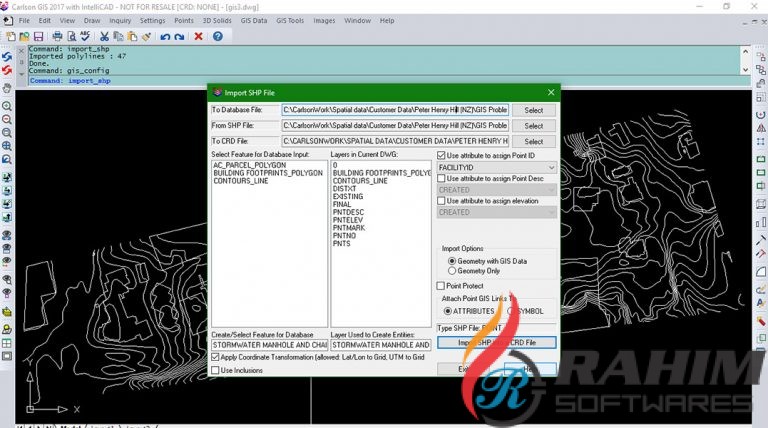Click the To Database File path field
This screenshot has height=428, width=768.
(395, 110)
